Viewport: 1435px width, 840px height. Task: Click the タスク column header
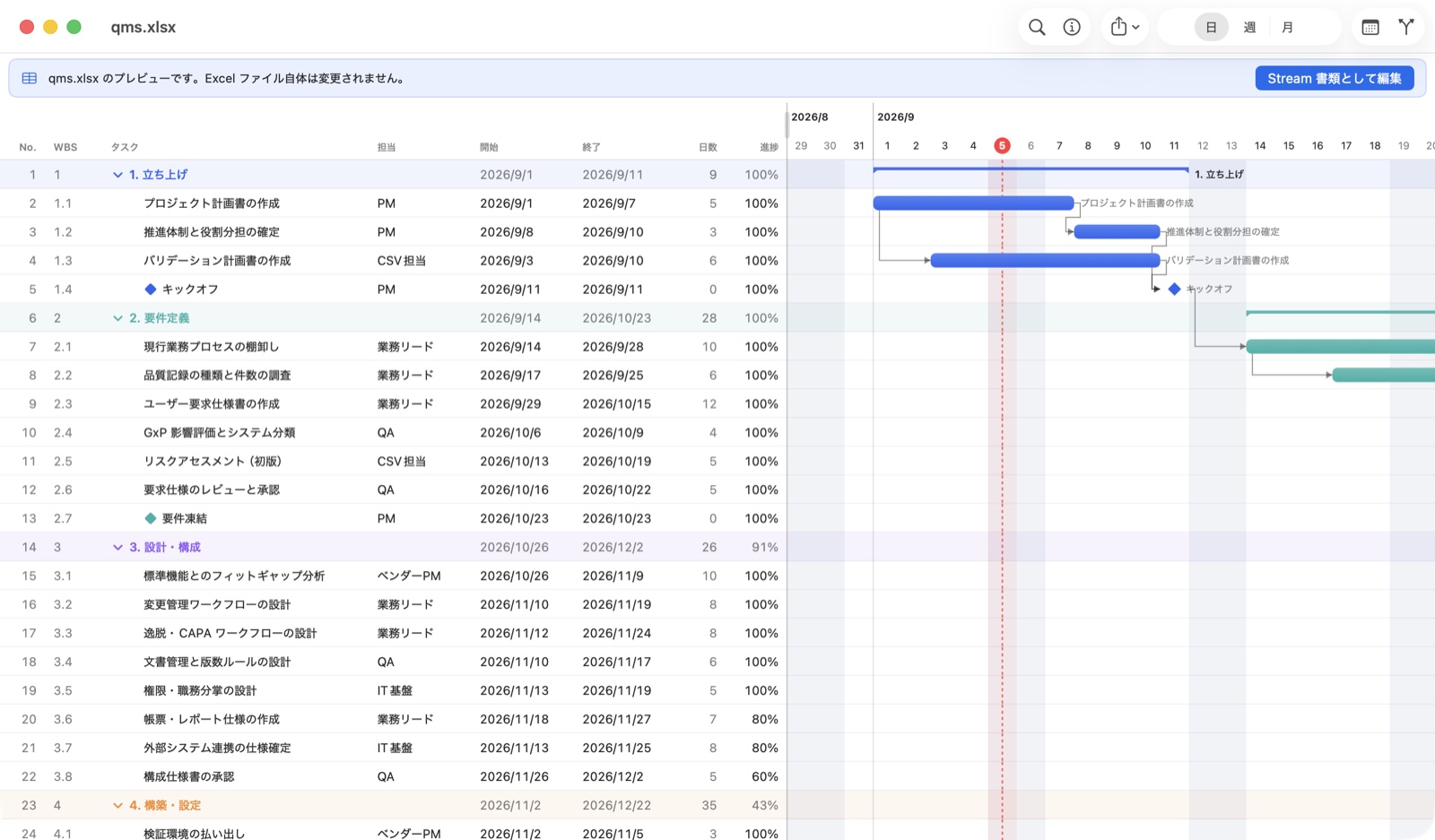pyautogui.click(x=125, y=147)
